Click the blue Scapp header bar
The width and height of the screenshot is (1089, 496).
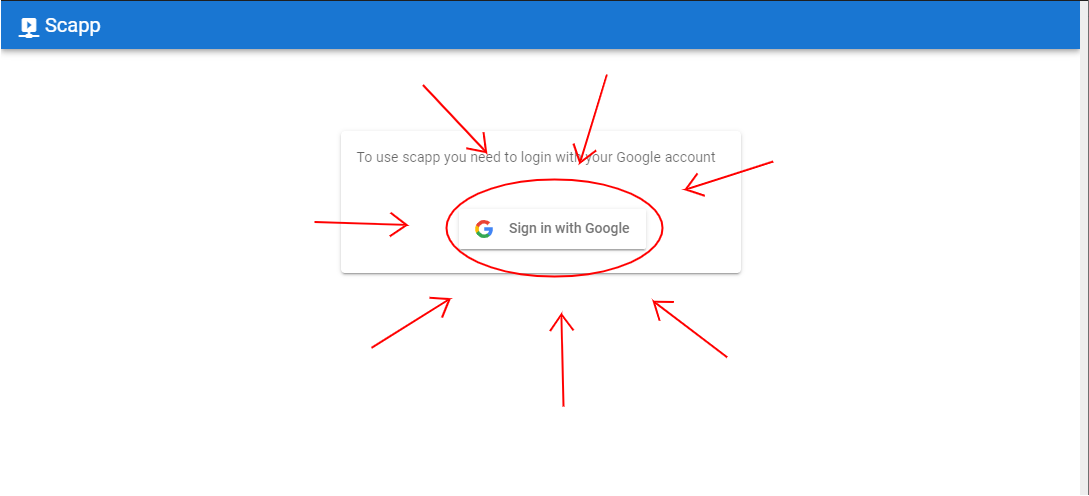coord(540,25)
